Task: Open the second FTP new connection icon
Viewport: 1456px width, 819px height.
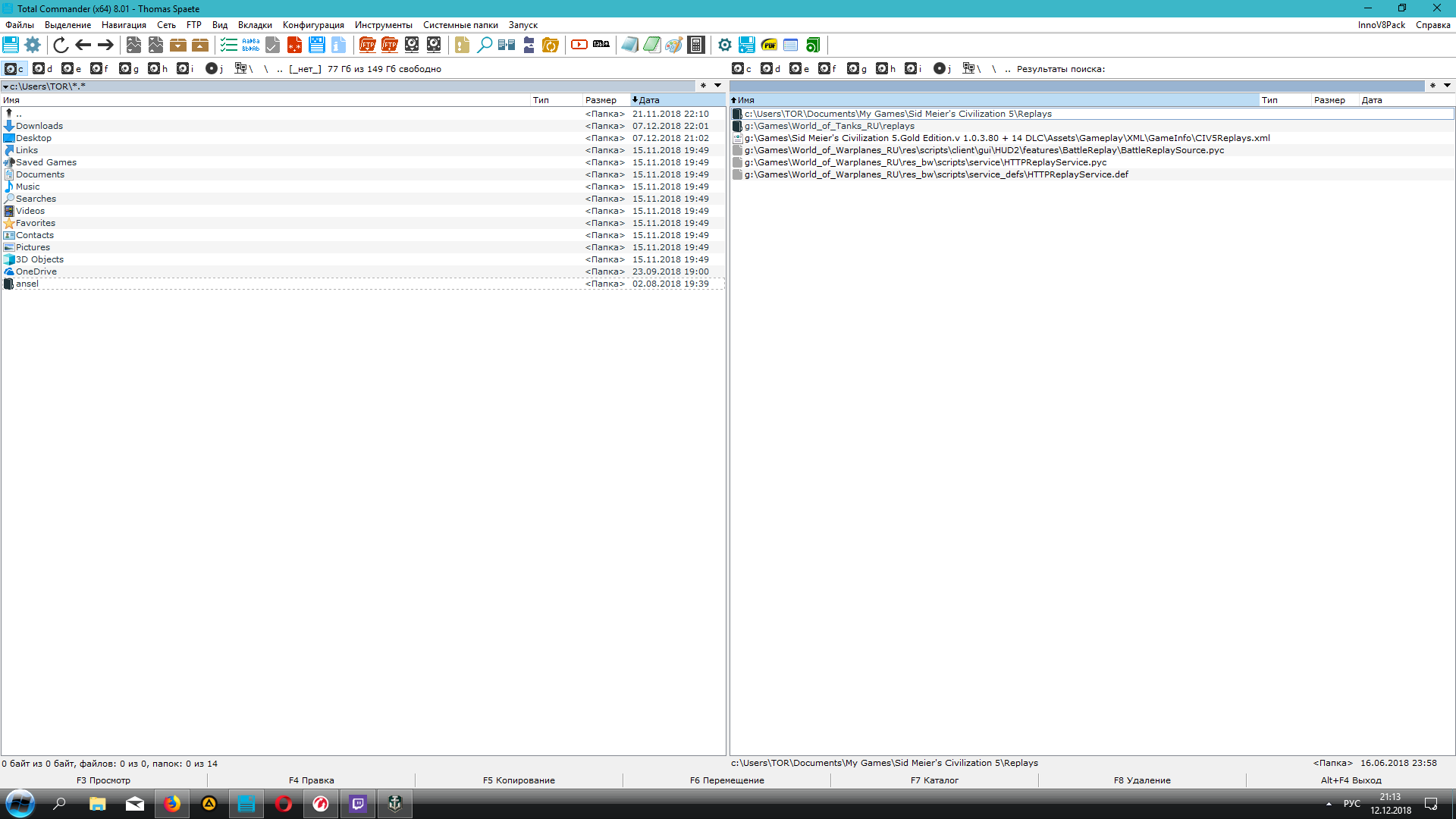Action: click(390, 45)
